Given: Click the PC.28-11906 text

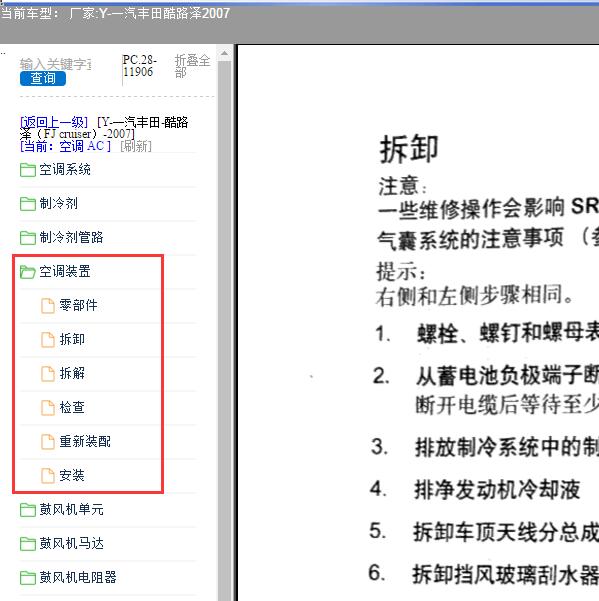Looking at the screenshot, I should [x=139, y=66].
